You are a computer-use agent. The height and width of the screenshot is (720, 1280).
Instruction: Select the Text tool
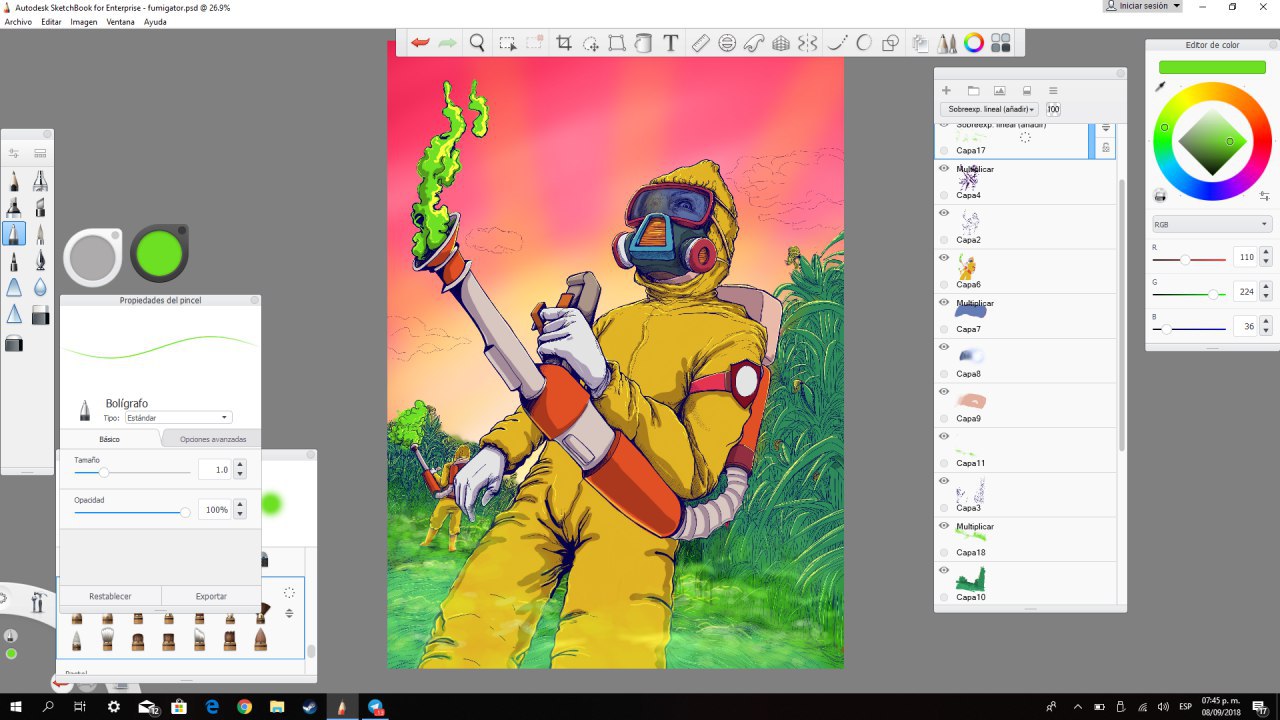(671, 43)
